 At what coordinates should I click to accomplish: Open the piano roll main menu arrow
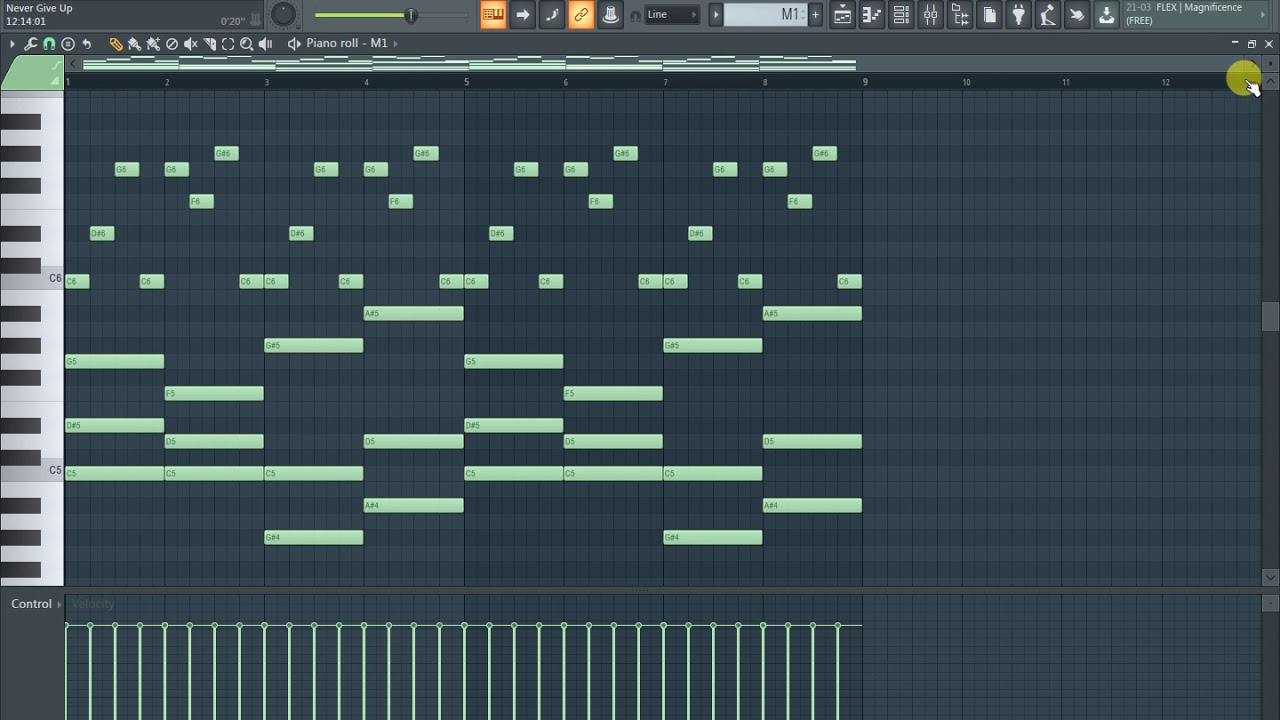coord(12,44)
